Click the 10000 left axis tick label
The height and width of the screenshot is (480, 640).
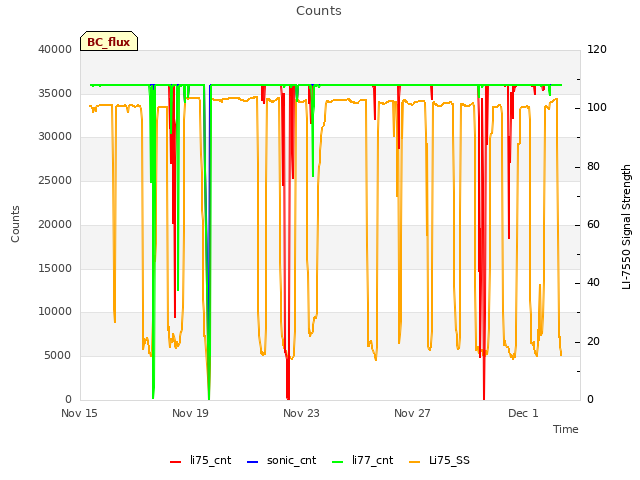55,311
